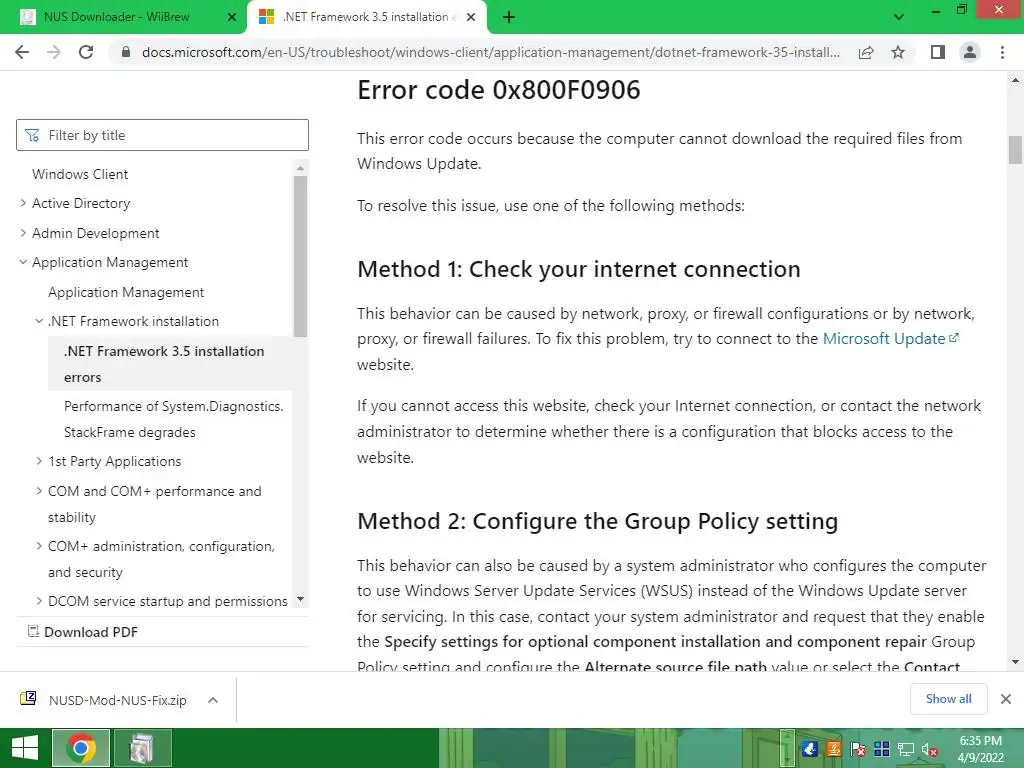
Task: Expand COM+ administration, configuration, and security
Action: tap(39, 545)
